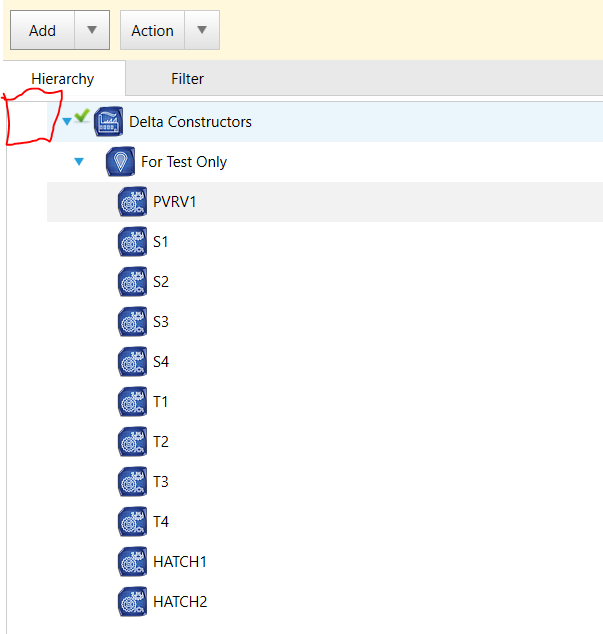Click the HATCH1 gear icon
This screenshot has height=634, width=603.
click(133, 562)
